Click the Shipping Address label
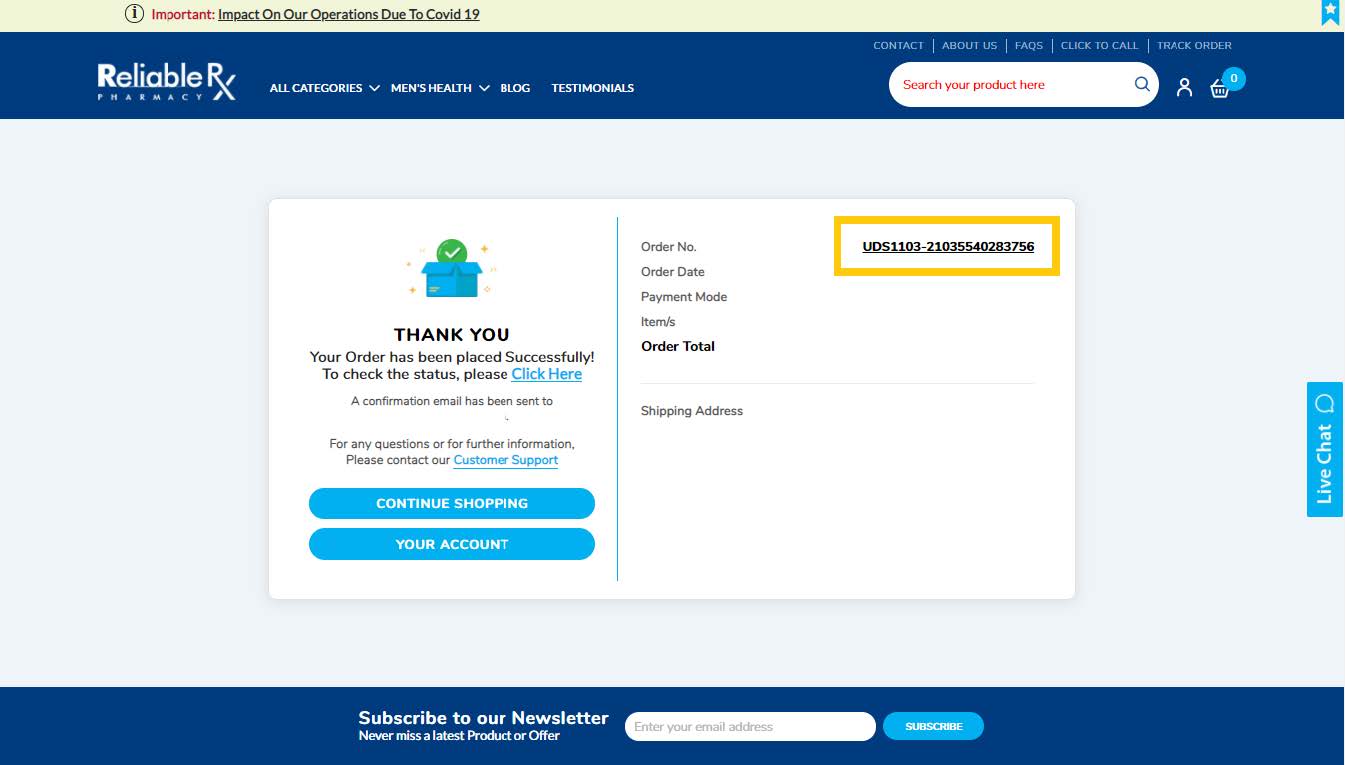 coord(692,411)
